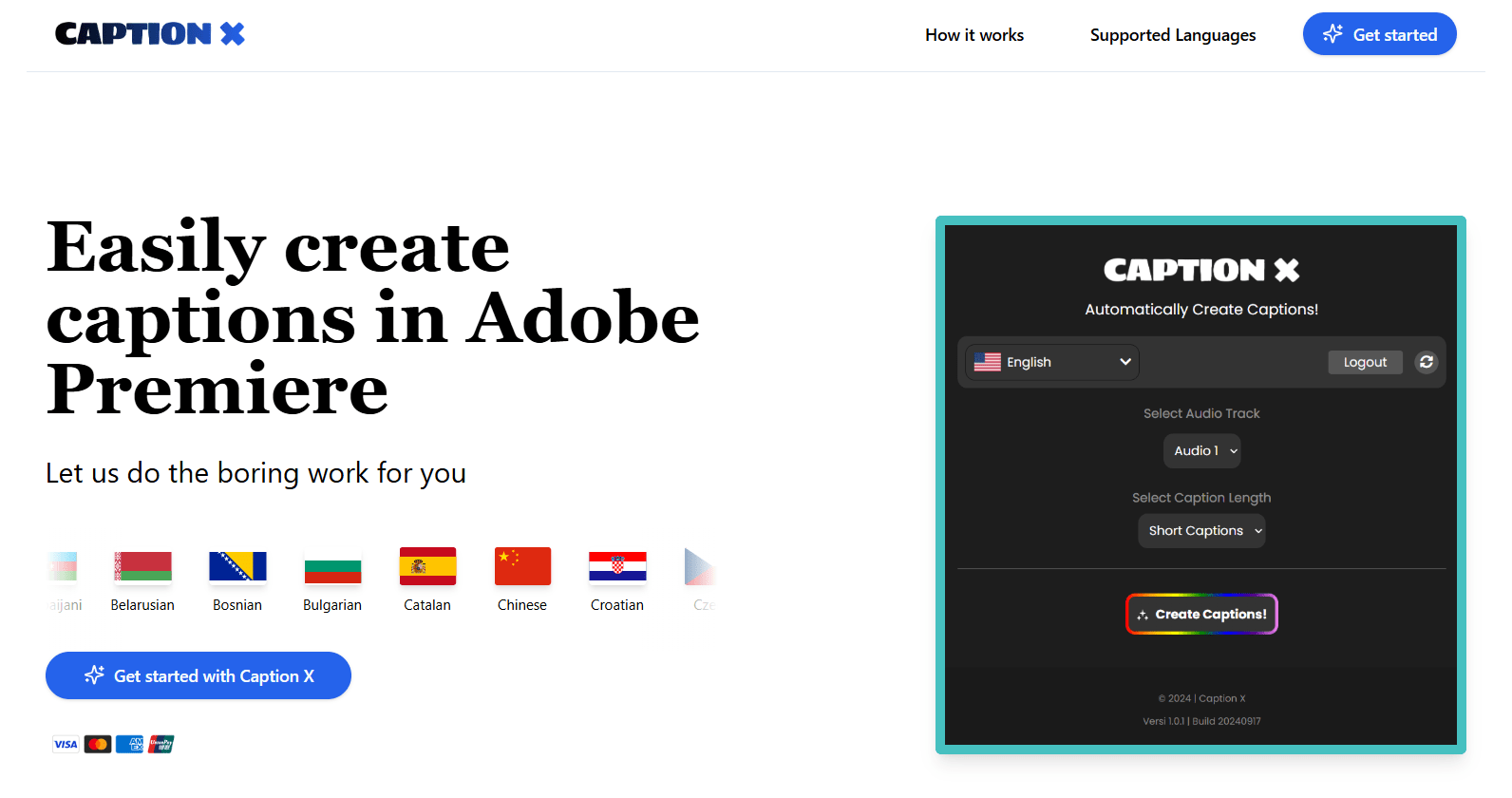Click sparkle icon on Get started header button

[1332, 34]
